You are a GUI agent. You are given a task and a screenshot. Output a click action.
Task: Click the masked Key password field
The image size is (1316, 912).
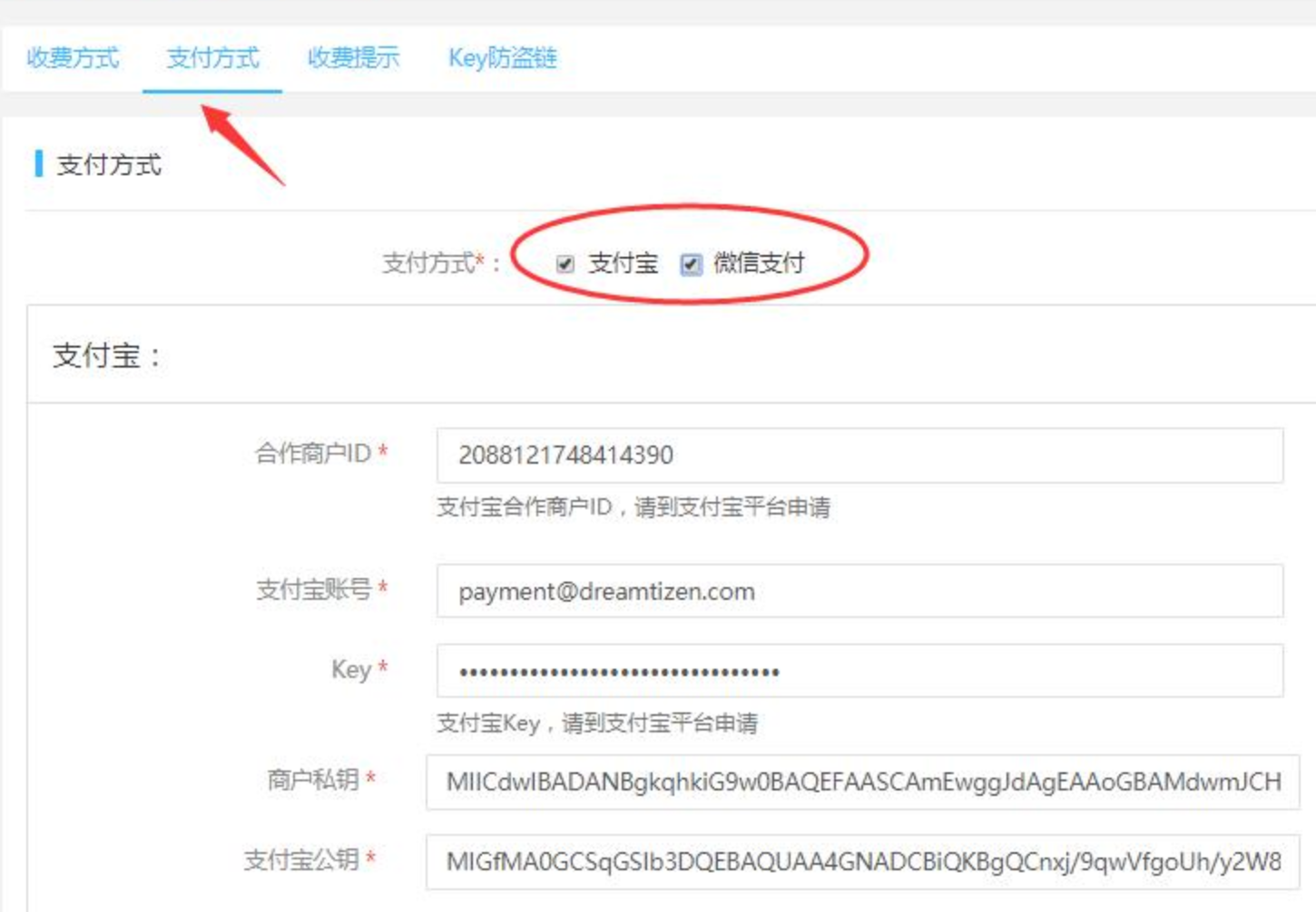pos(859,672)
